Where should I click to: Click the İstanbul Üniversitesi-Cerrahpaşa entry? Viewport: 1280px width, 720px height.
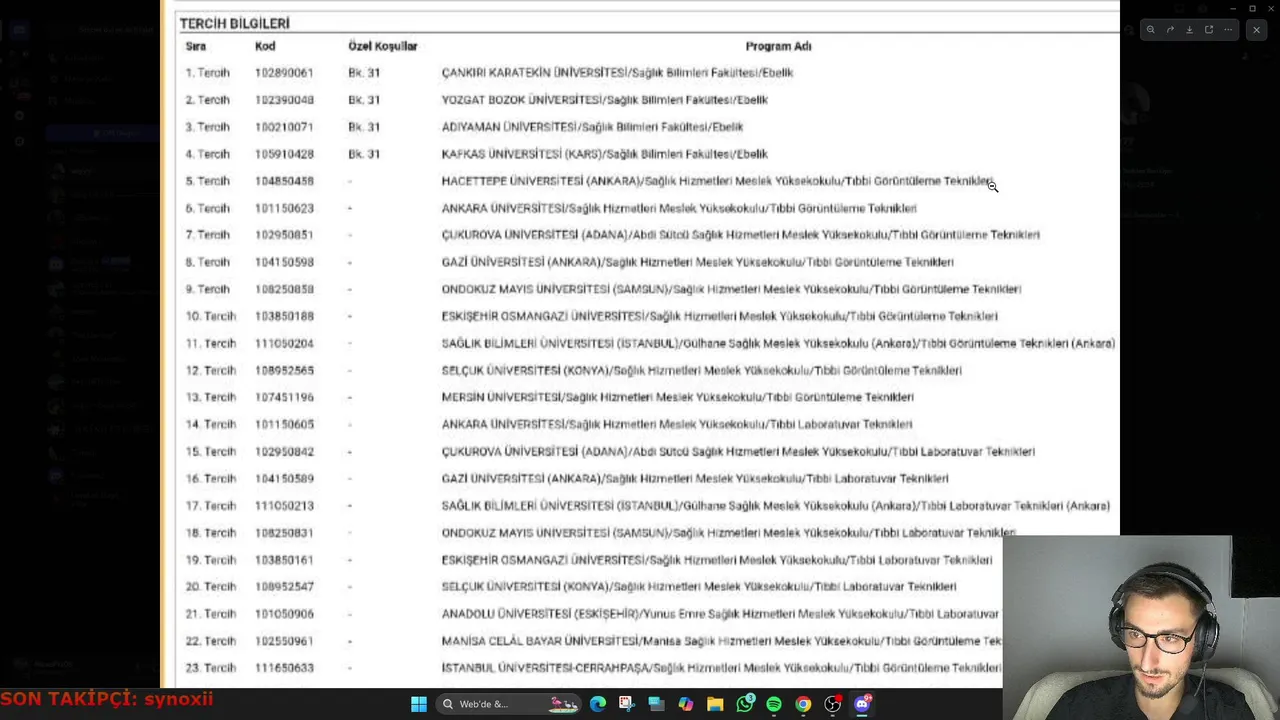[x=721, y=668]
